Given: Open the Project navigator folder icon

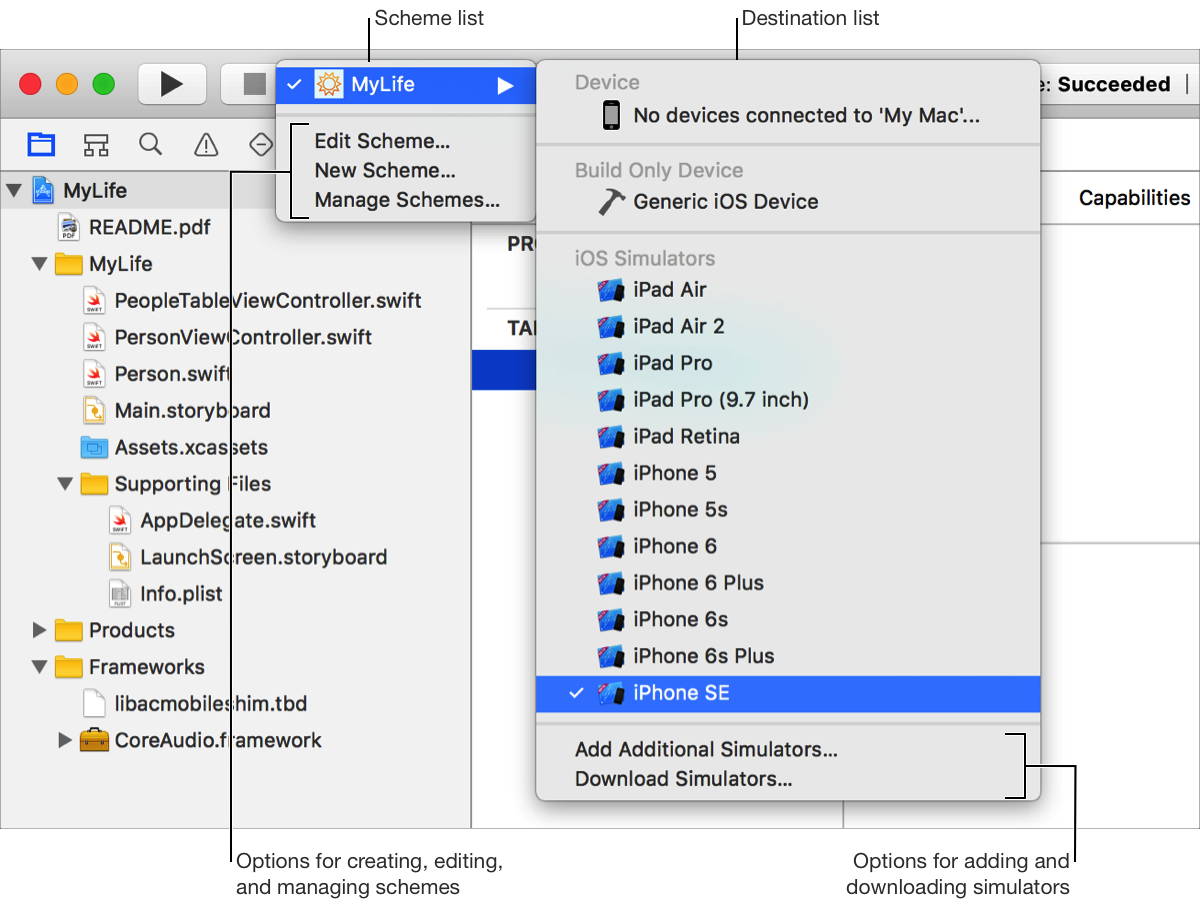Looking at the screenshot, I should (41, 145).
